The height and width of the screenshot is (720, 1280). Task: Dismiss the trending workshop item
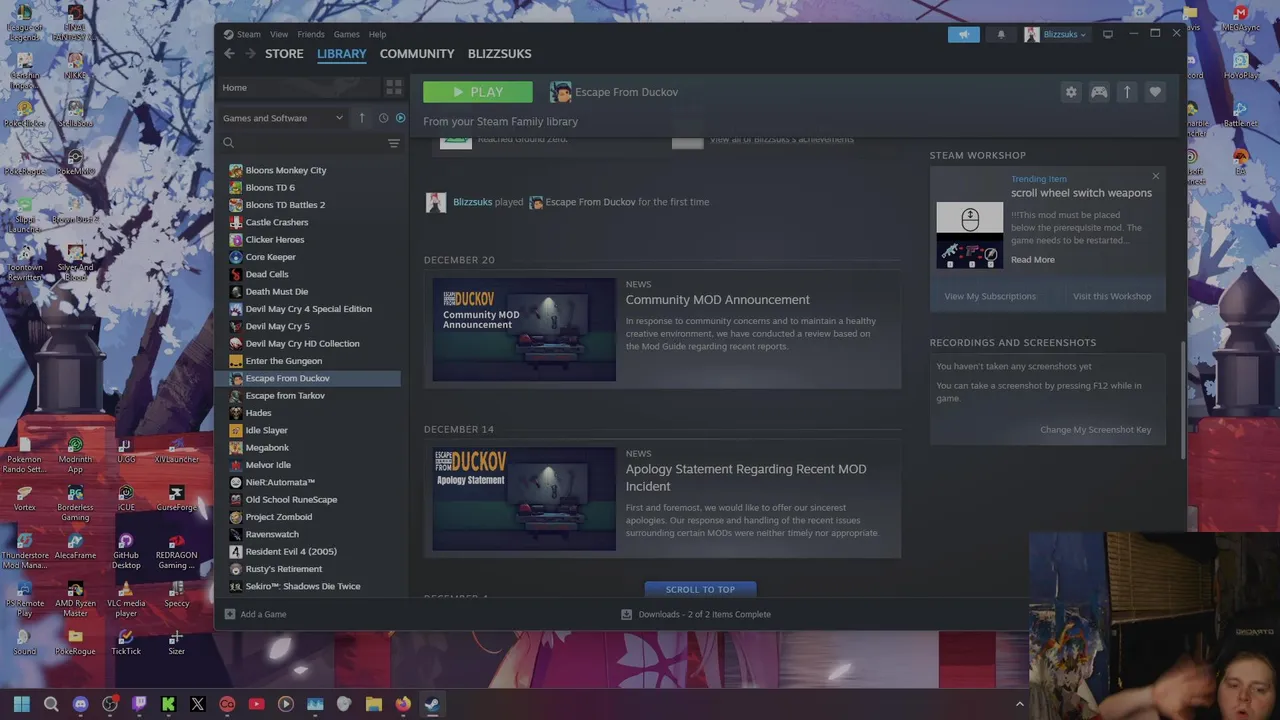click(1156, 177)
